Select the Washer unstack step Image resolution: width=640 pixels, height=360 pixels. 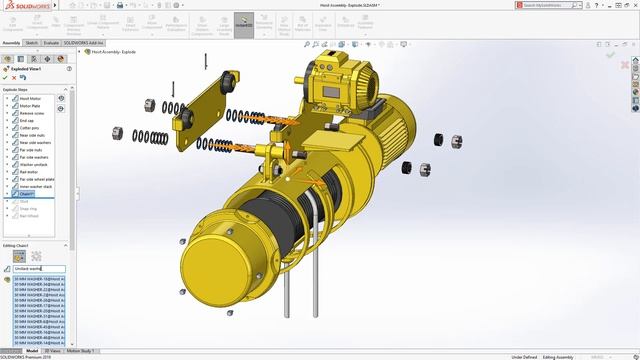(33, 165)
